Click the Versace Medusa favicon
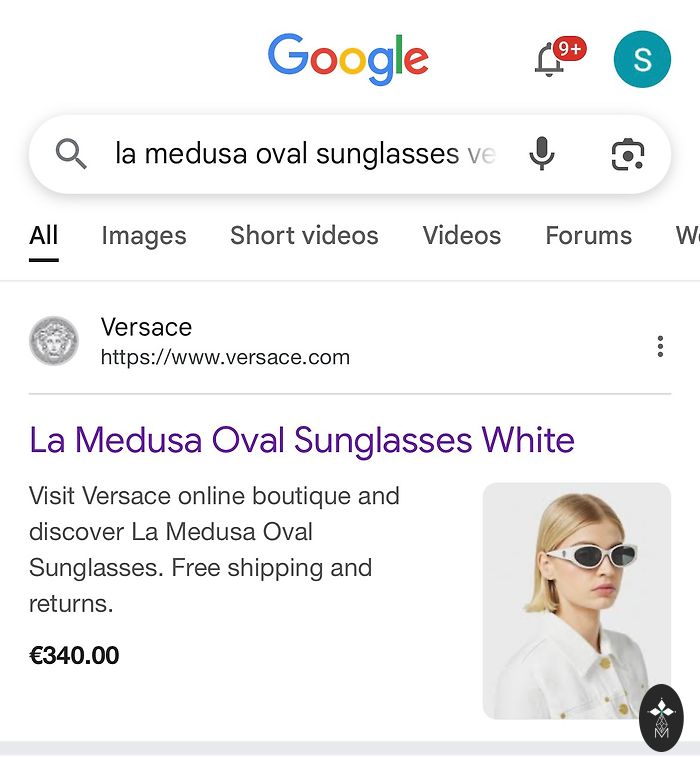The image size is (700, 768). click(54, 341)
